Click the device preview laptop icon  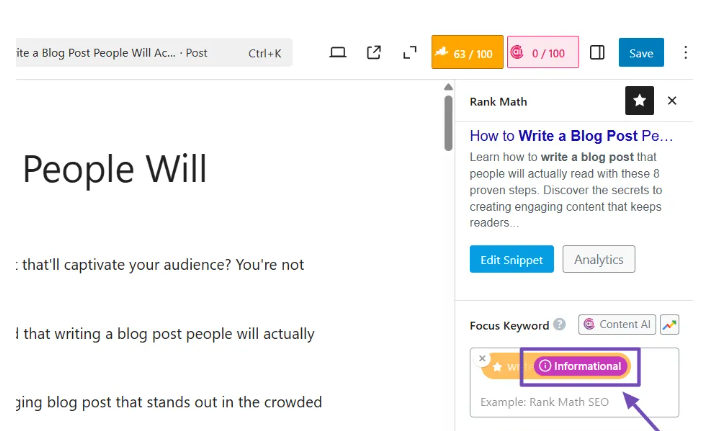click(x=338, y=53)
